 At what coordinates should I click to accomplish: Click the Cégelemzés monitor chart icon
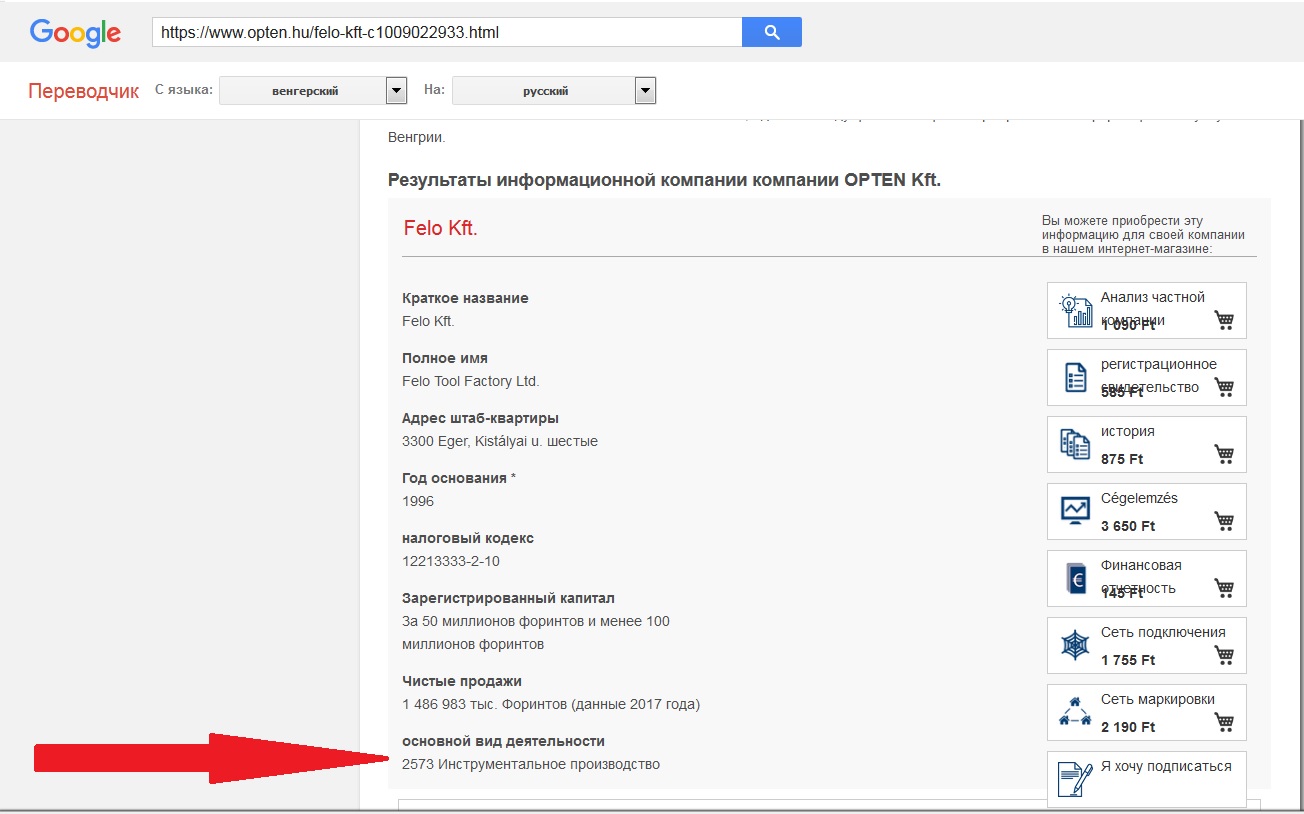click(1076, 511)
